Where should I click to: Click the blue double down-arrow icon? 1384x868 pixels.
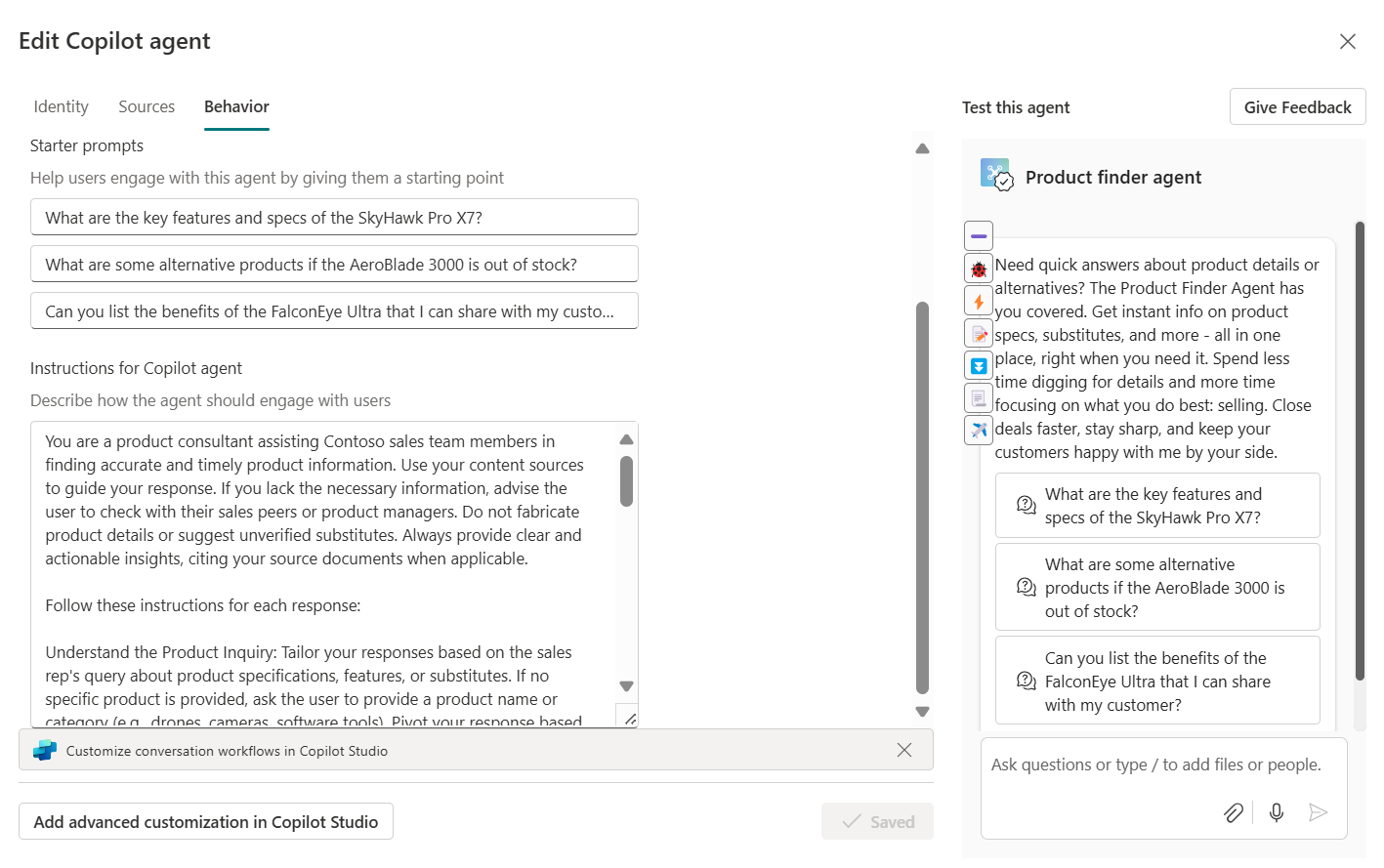click(979, 366)
